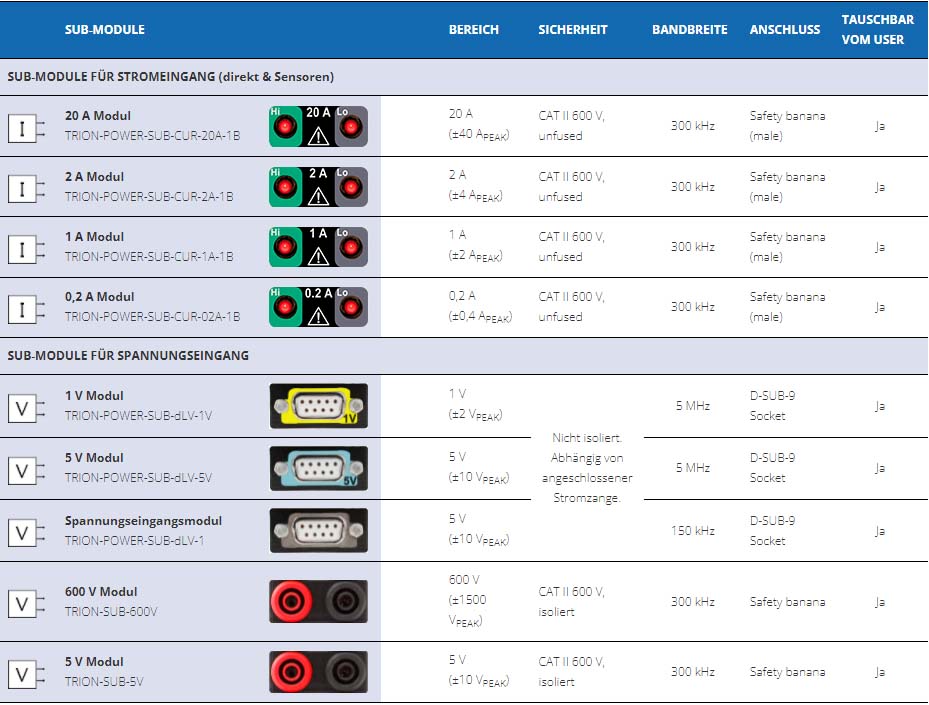Click the TRION-POWER-SUB-dLV-5V part number
The height and width of the screenshot is (705, 929).
click(x=138, y=478)
